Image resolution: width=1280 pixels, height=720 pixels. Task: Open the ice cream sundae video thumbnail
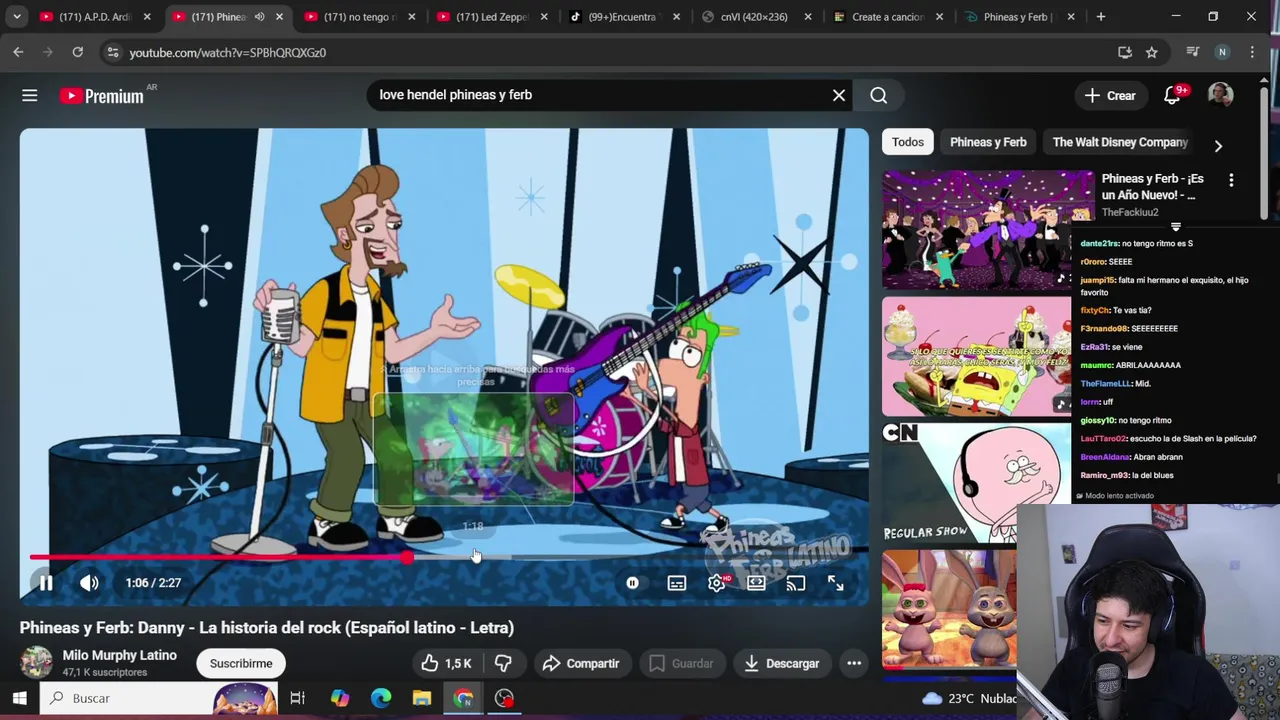point(976,356)
